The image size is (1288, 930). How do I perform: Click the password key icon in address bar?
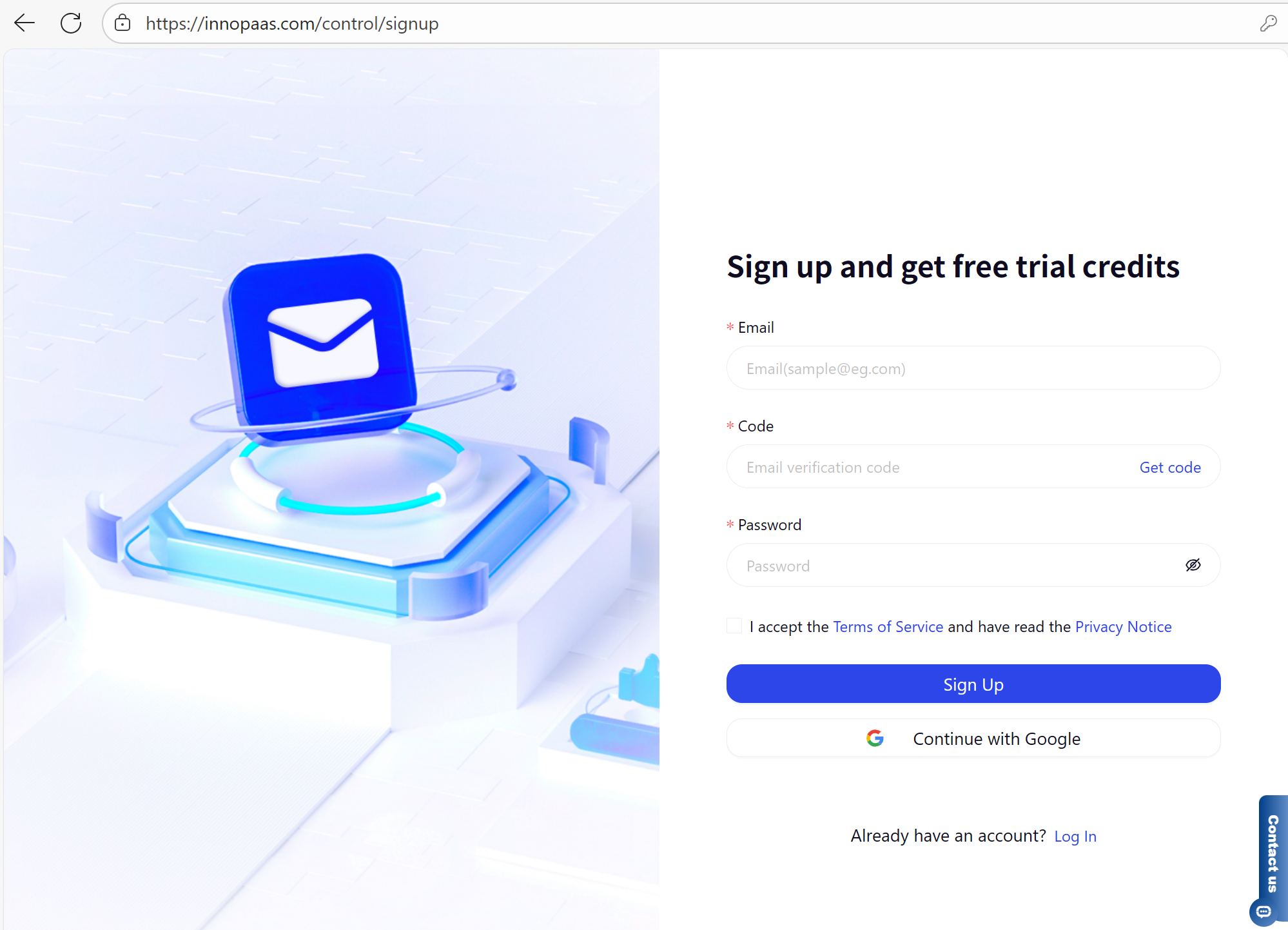click(x=1268, y=24)
